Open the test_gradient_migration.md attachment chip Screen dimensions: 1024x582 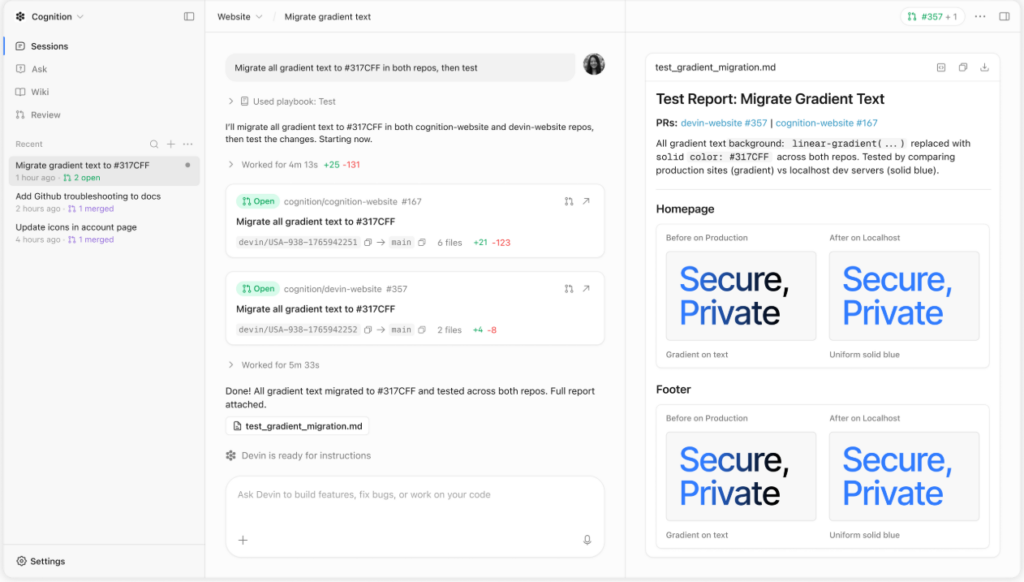click(x=297, y=426)
